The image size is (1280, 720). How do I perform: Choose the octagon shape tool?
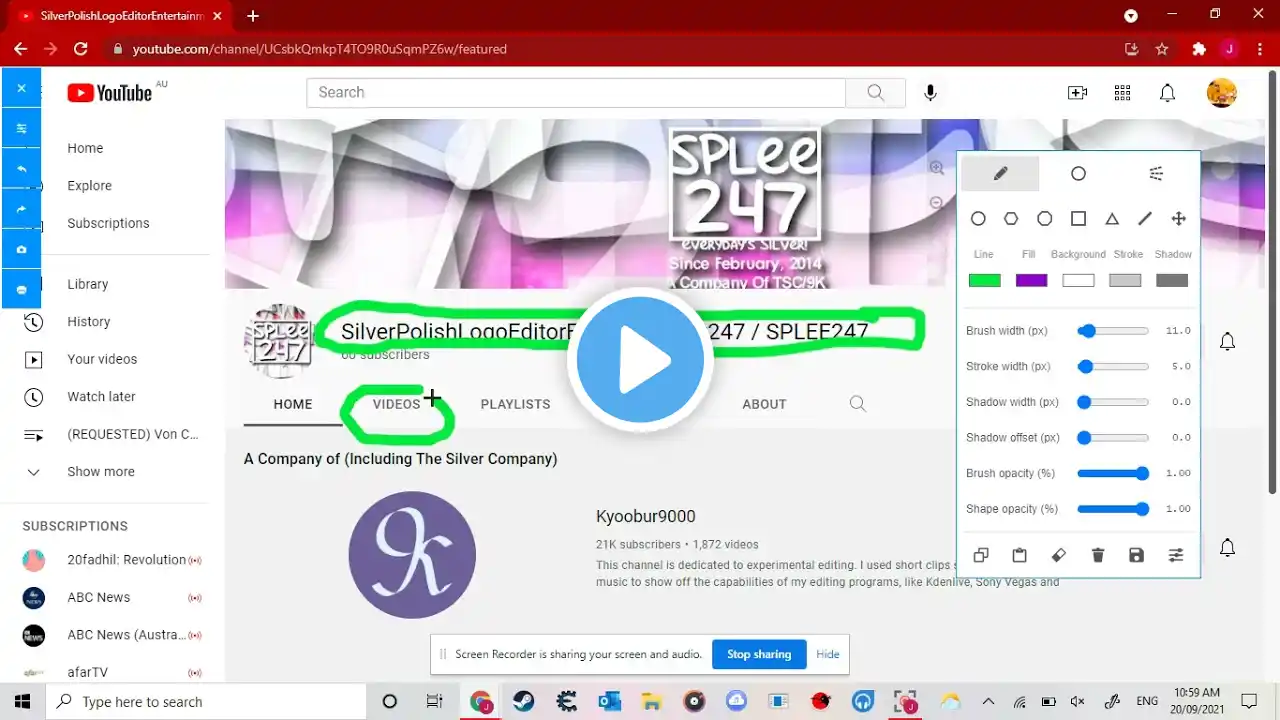click(1045, 218)
